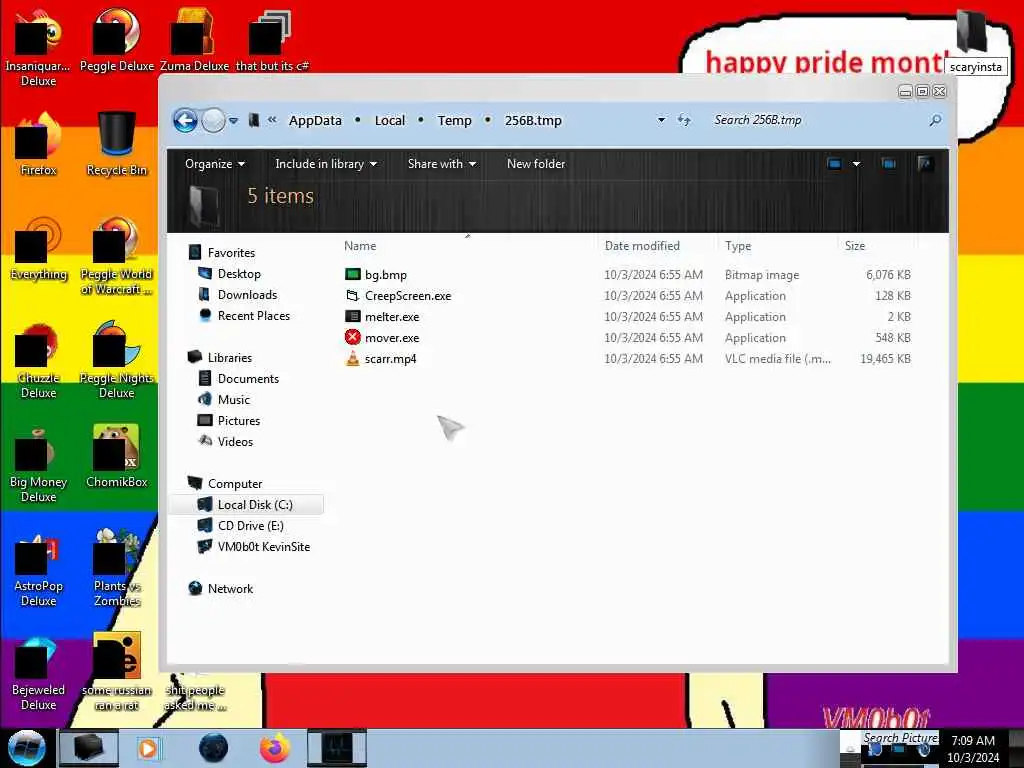Click the Local breadcrumb segment
Screen dimensions: 1024x768
390,120
